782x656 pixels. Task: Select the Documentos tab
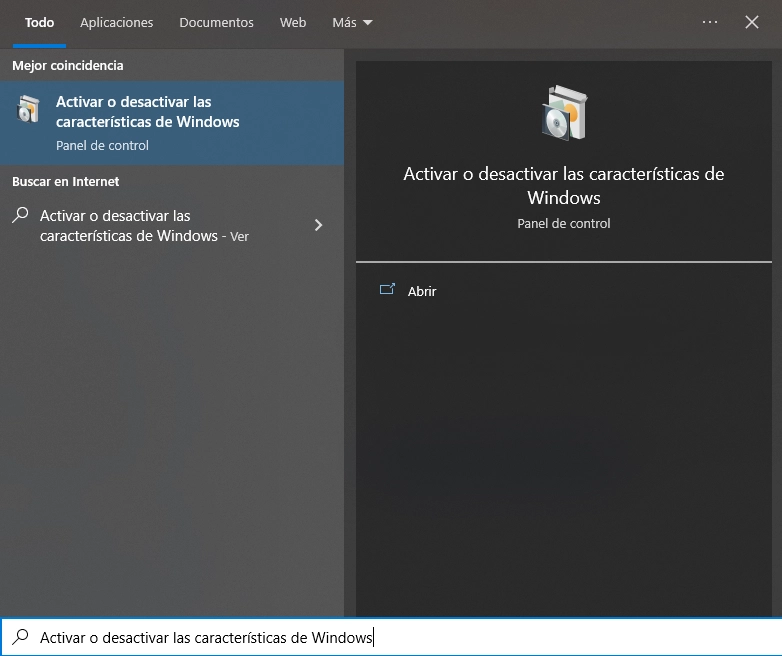click(216, 22)
